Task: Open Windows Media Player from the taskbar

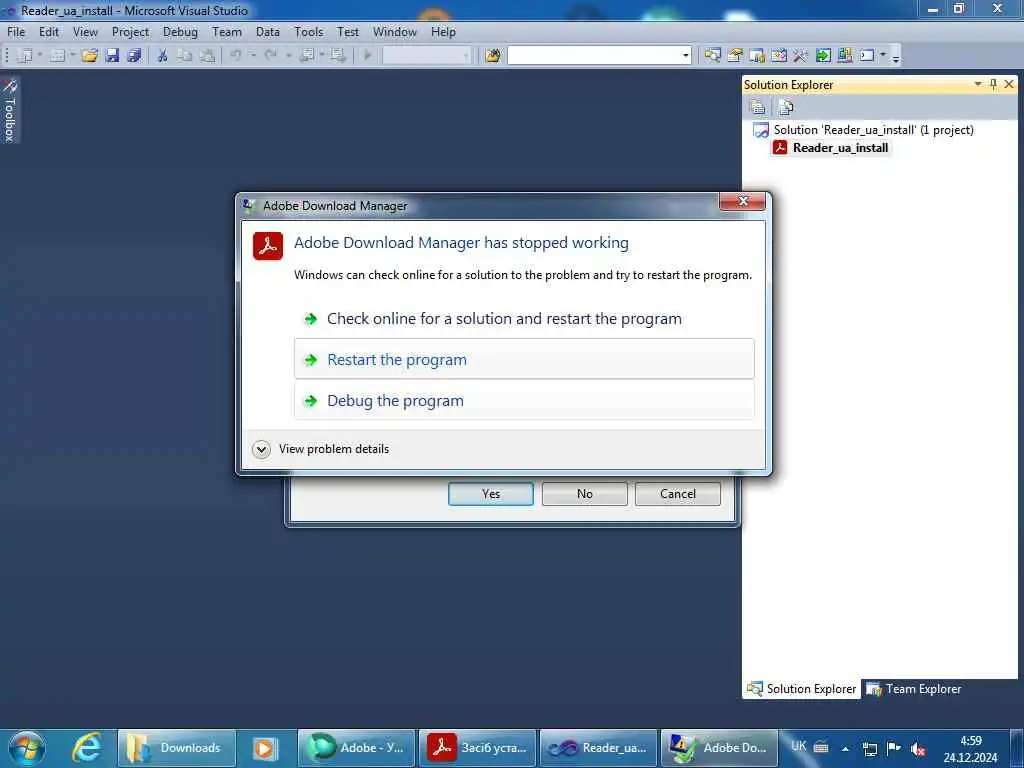Action: tap(264, 748)
